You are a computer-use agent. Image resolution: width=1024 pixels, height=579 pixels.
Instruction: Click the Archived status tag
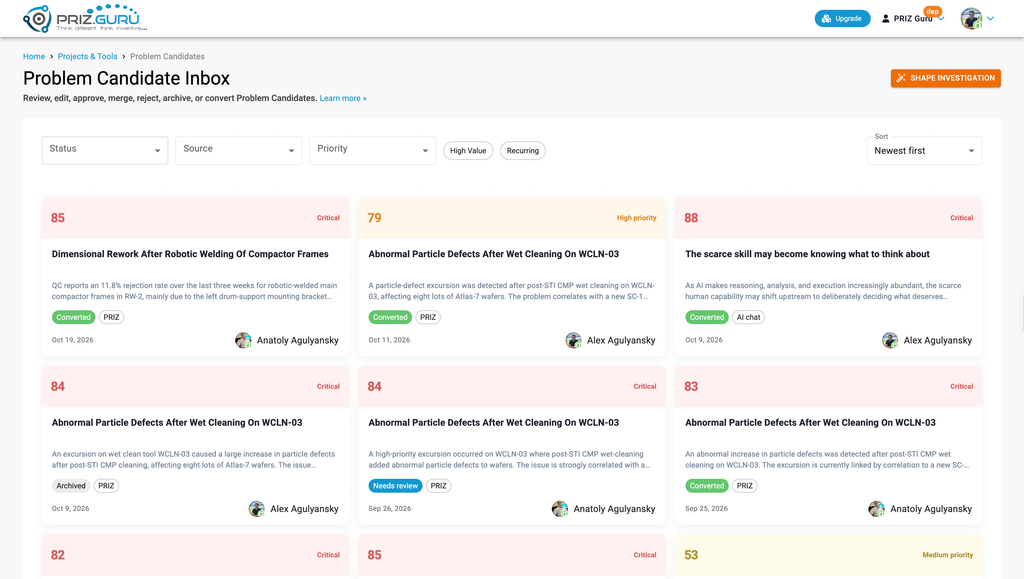(71, 486)
